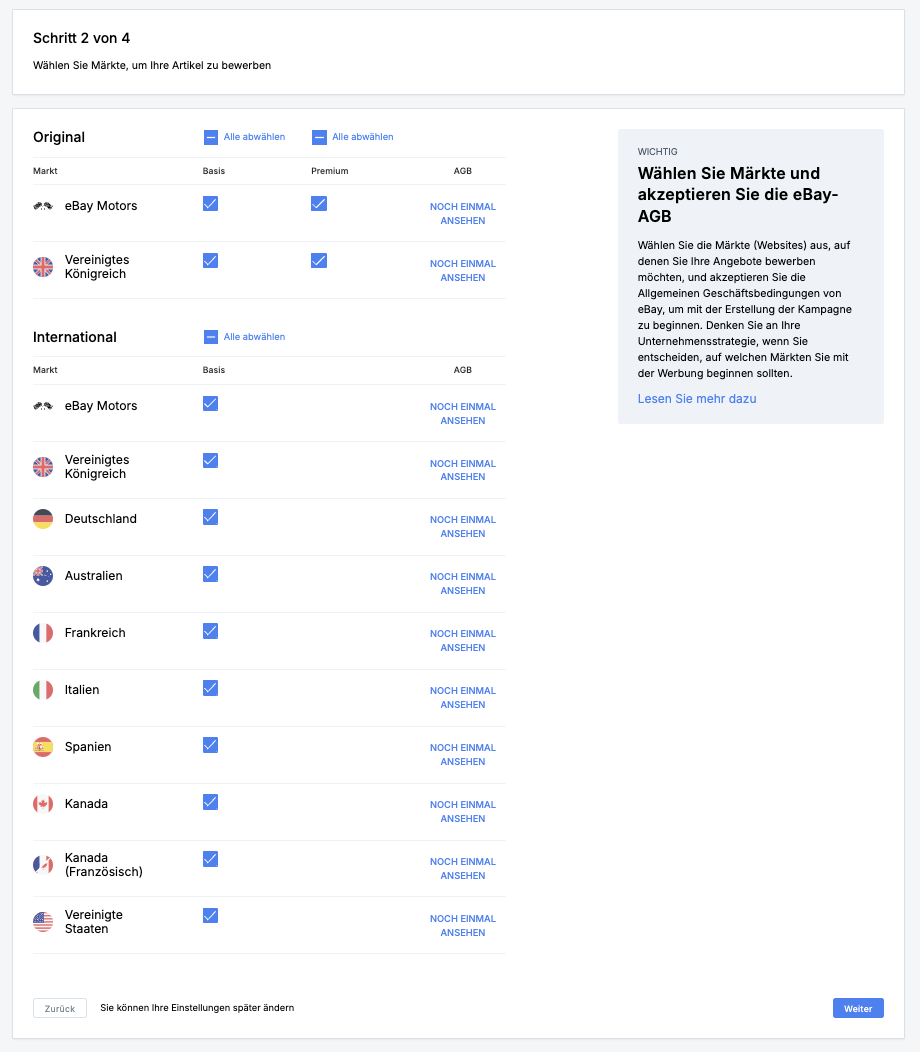Screen dimensions: 920x1052
Task: Go back with the Zurück button
Action: click(x=60, y=1008)
